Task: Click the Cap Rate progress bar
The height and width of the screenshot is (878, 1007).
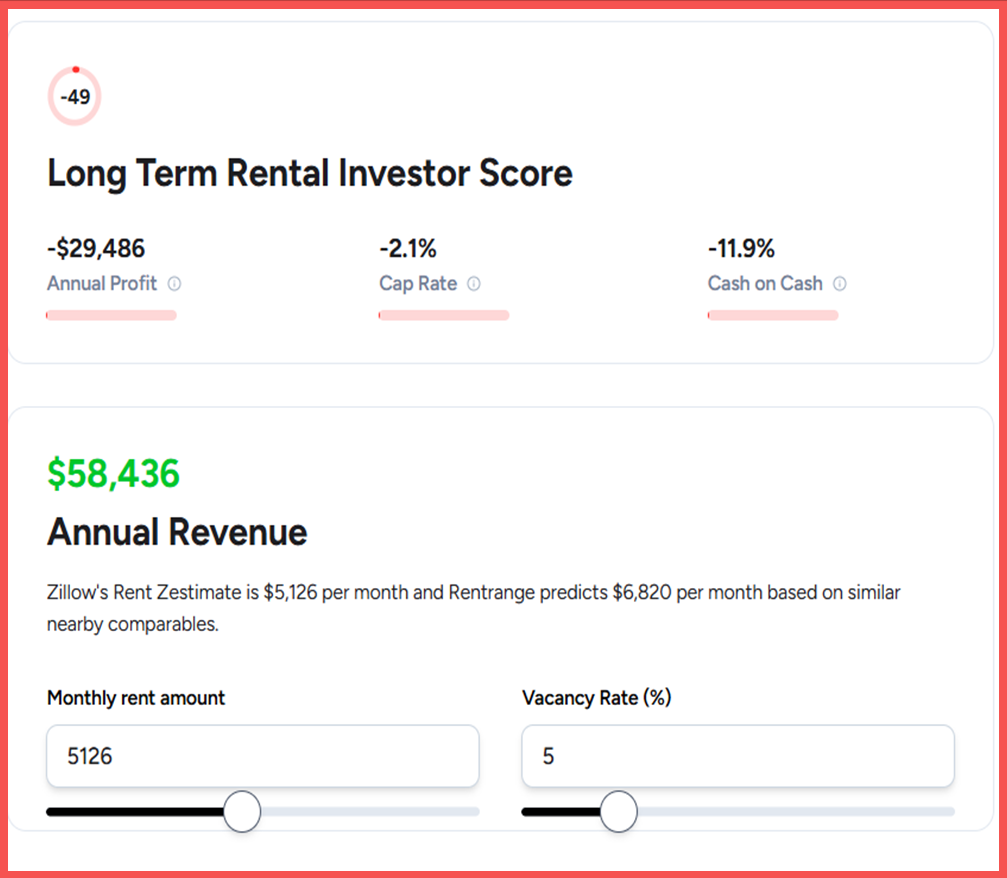Action: [444, 315]
